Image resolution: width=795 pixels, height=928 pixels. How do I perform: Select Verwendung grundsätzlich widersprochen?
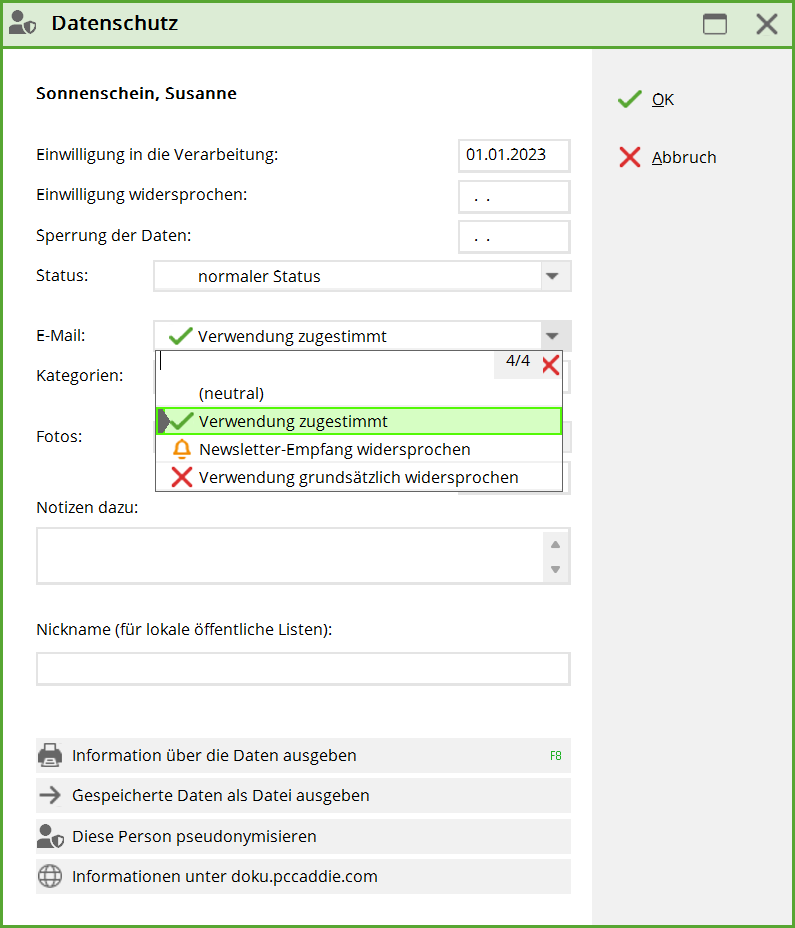click(358, 478)
